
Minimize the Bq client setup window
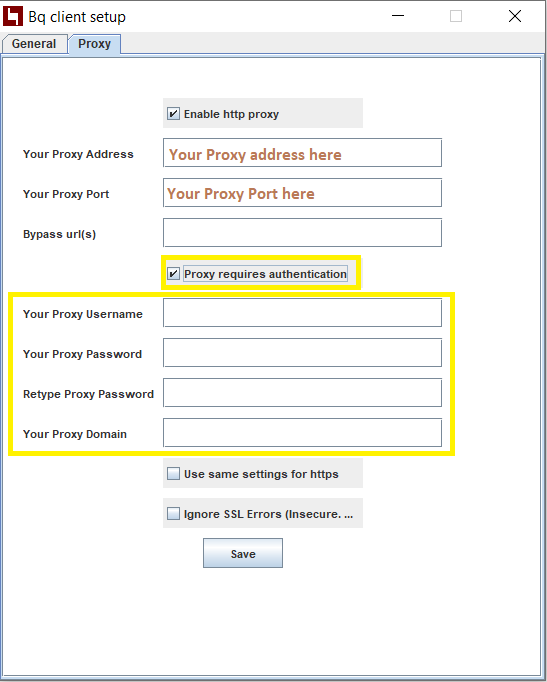pos(398,16)
